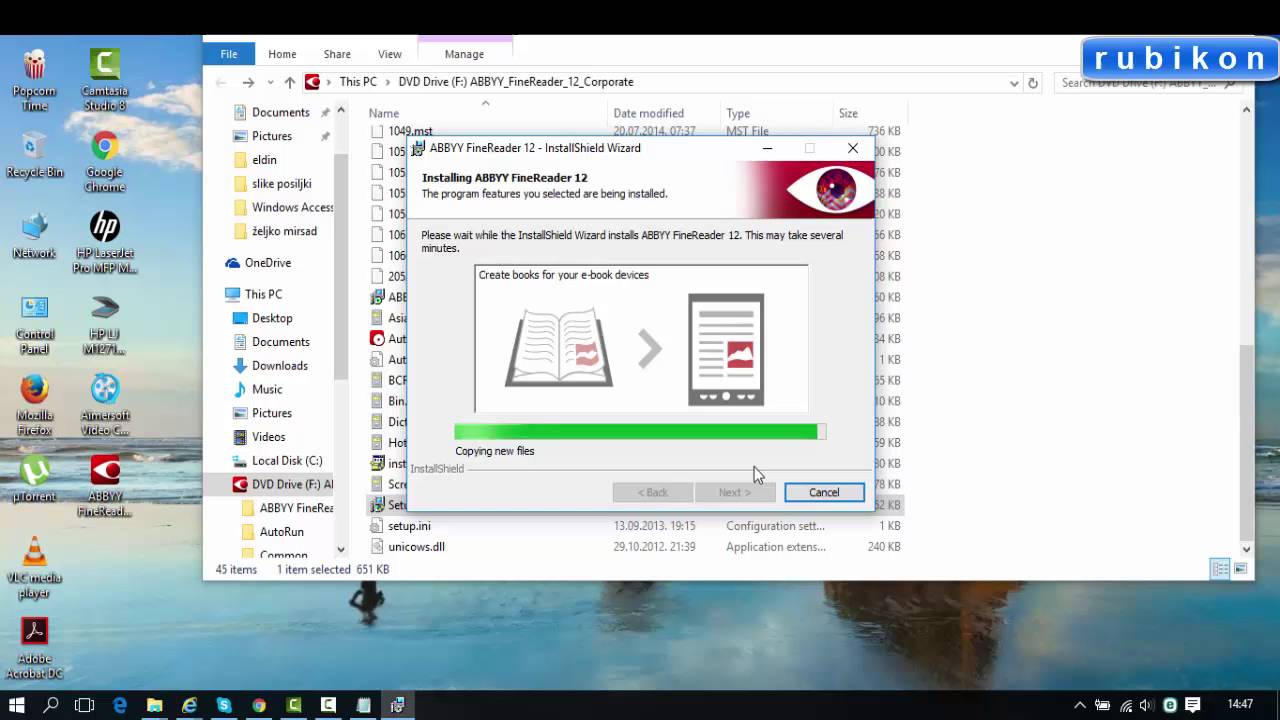Open the Recycle Bin on desktop

(x=35, y=155)
